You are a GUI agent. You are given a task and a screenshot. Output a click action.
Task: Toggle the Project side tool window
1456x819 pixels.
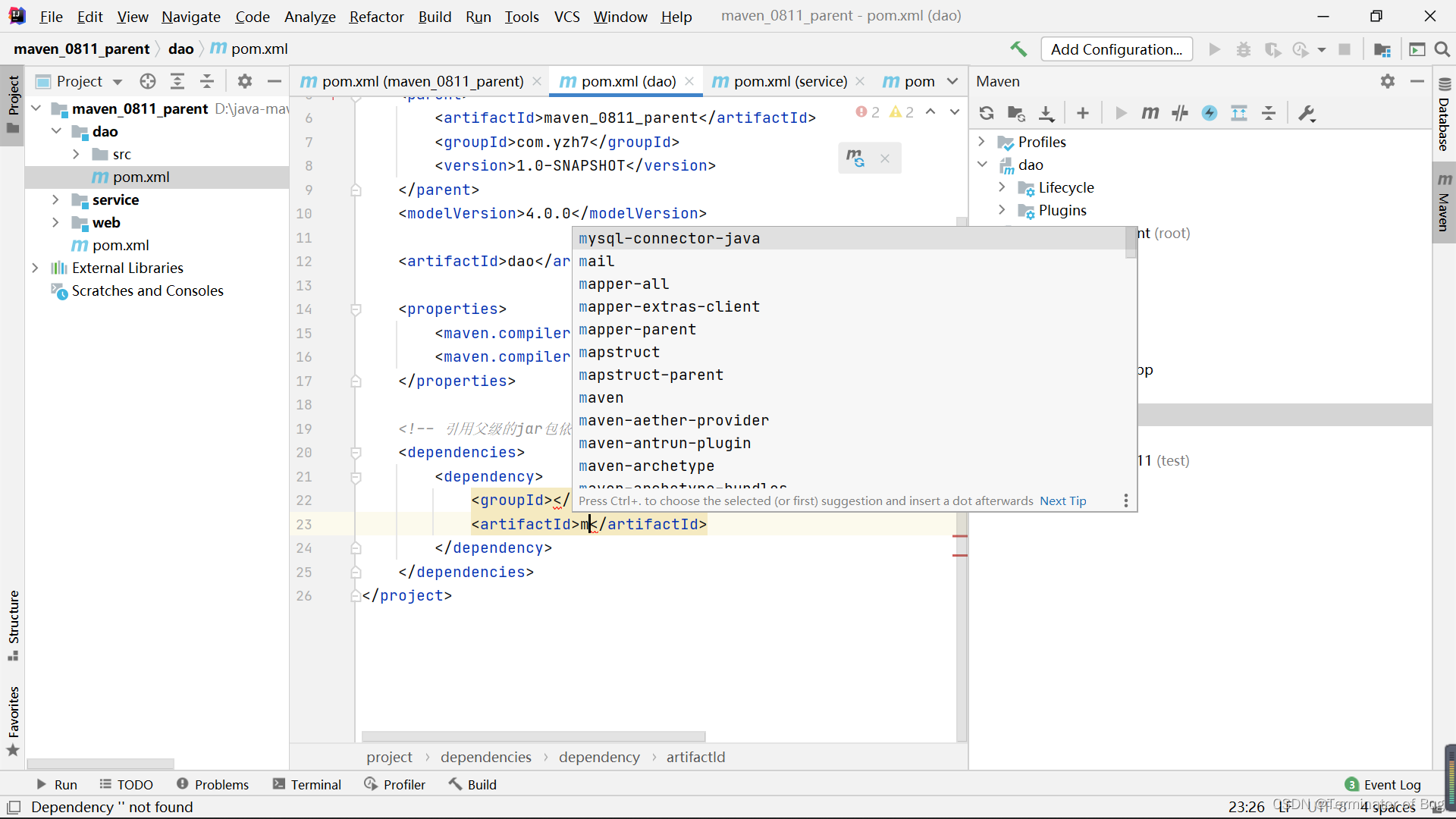coord(13,104)
